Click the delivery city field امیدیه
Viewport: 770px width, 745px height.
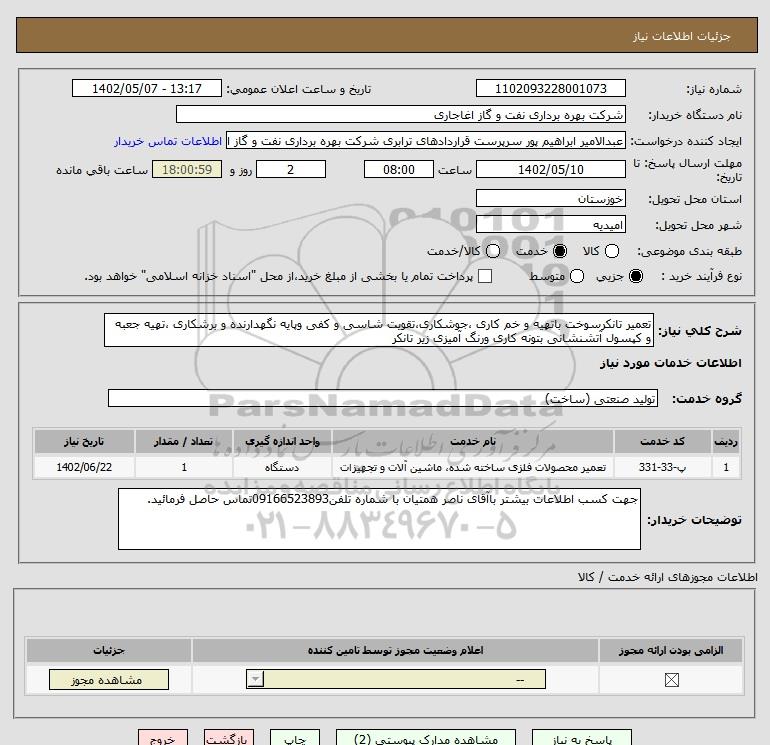click(x=550, y=225)
